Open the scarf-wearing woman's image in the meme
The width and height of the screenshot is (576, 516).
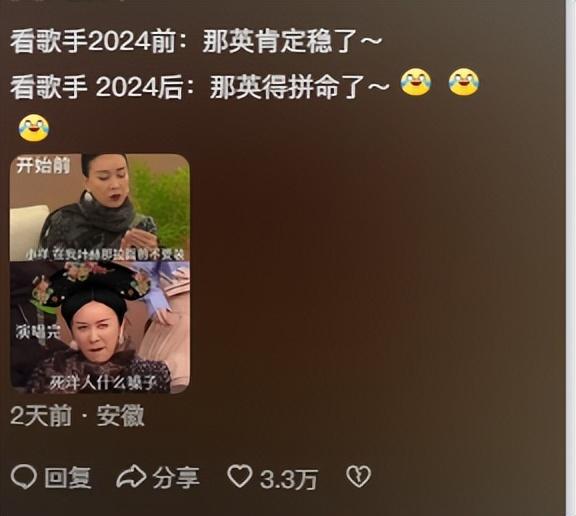tap(100, 208)
